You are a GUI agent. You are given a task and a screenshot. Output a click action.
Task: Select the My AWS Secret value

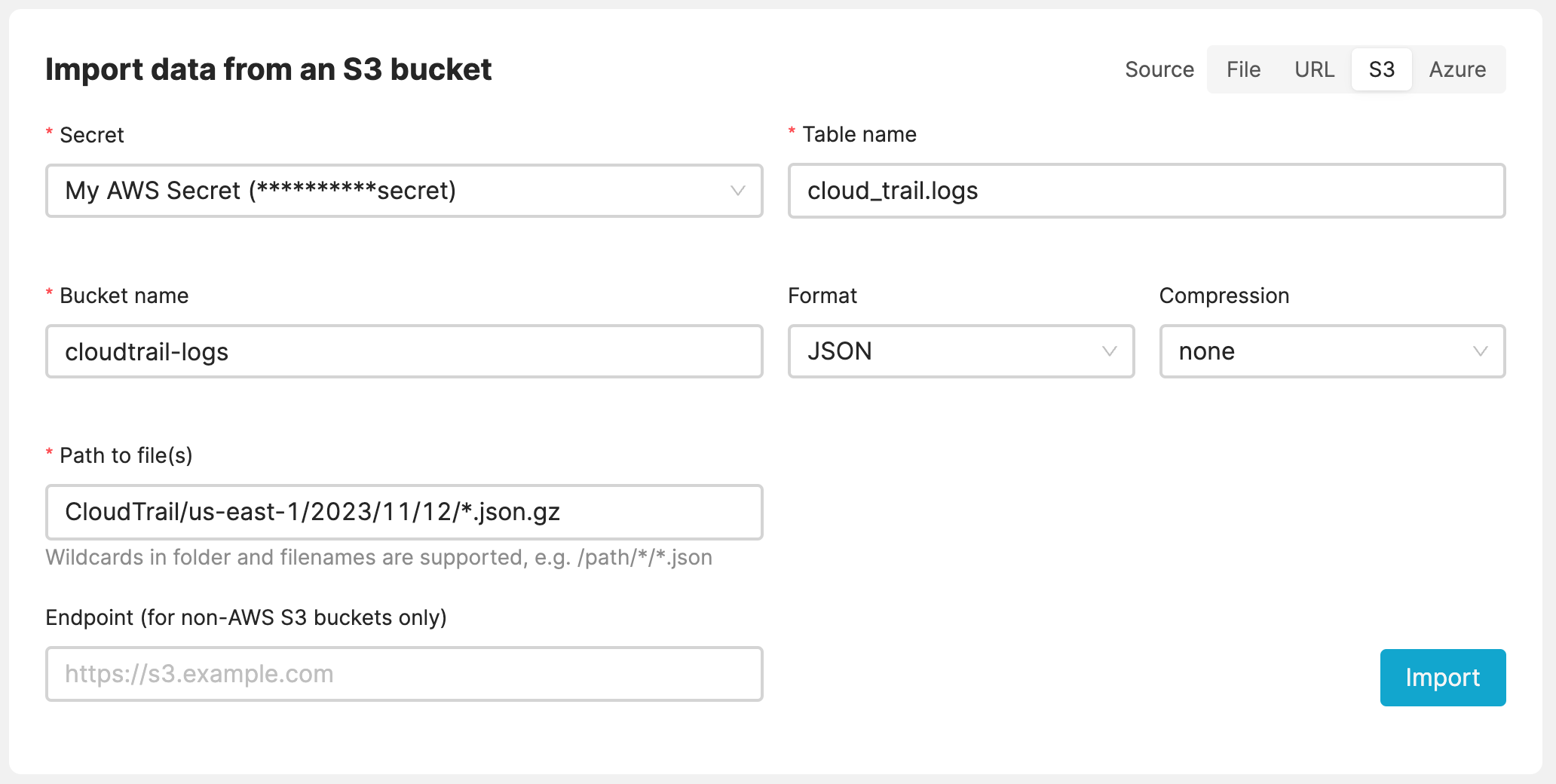tap(260, 191)
